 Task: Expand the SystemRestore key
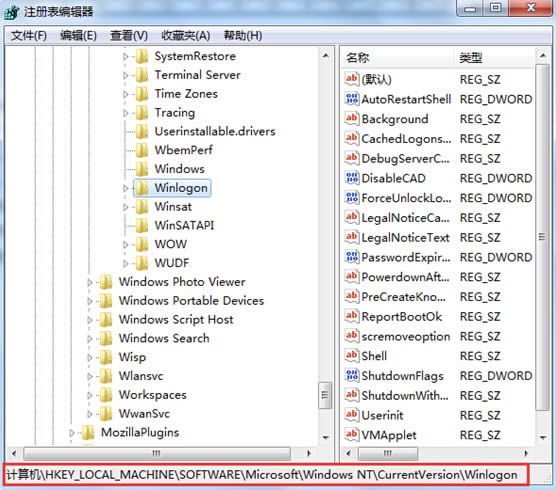126,56
